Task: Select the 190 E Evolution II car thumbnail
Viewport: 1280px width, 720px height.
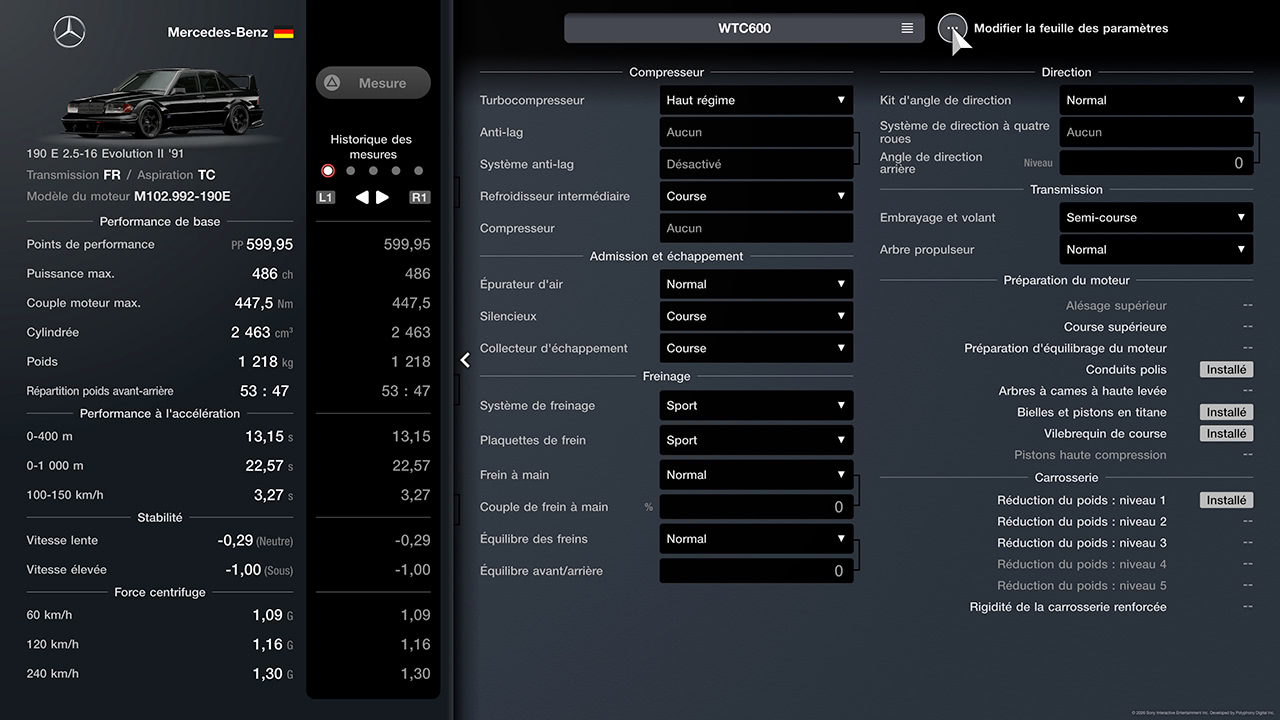Action: (x=160, y=104)
